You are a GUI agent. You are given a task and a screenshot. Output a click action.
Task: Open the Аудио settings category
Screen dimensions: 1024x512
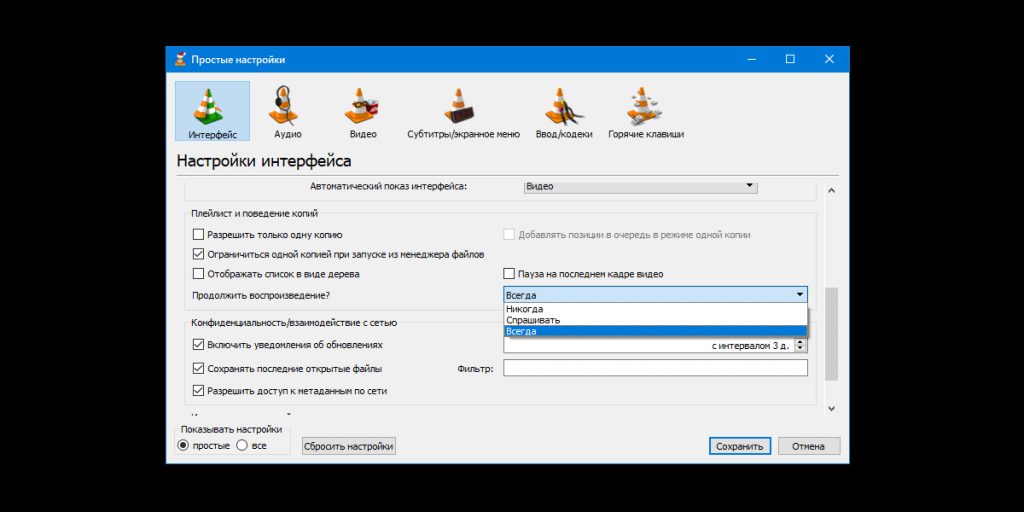[x=287, y=111]
